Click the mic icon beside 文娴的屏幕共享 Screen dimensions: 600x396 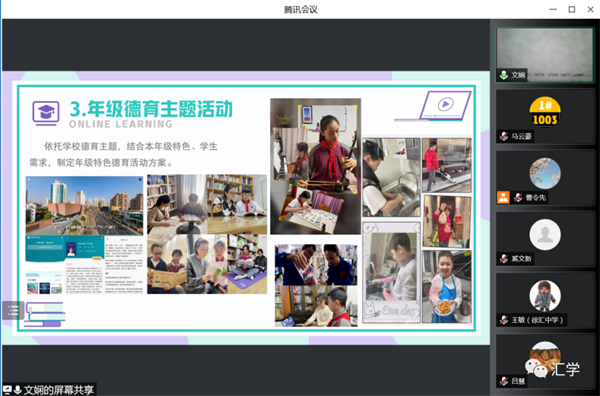pos(17,390)
